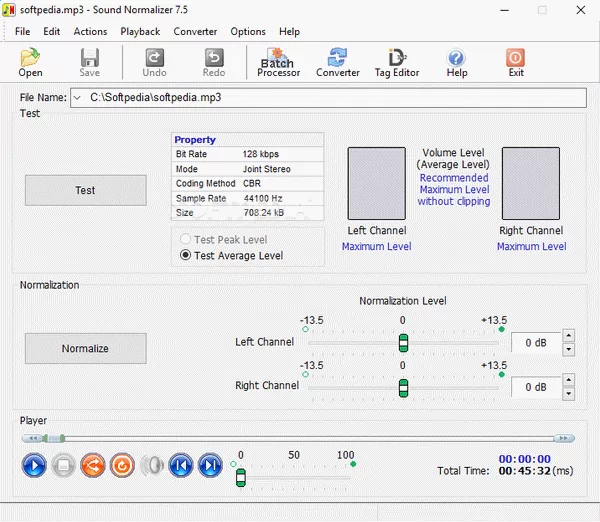Jump to end with the skip-forward button
600x522 pixels.
210,465
